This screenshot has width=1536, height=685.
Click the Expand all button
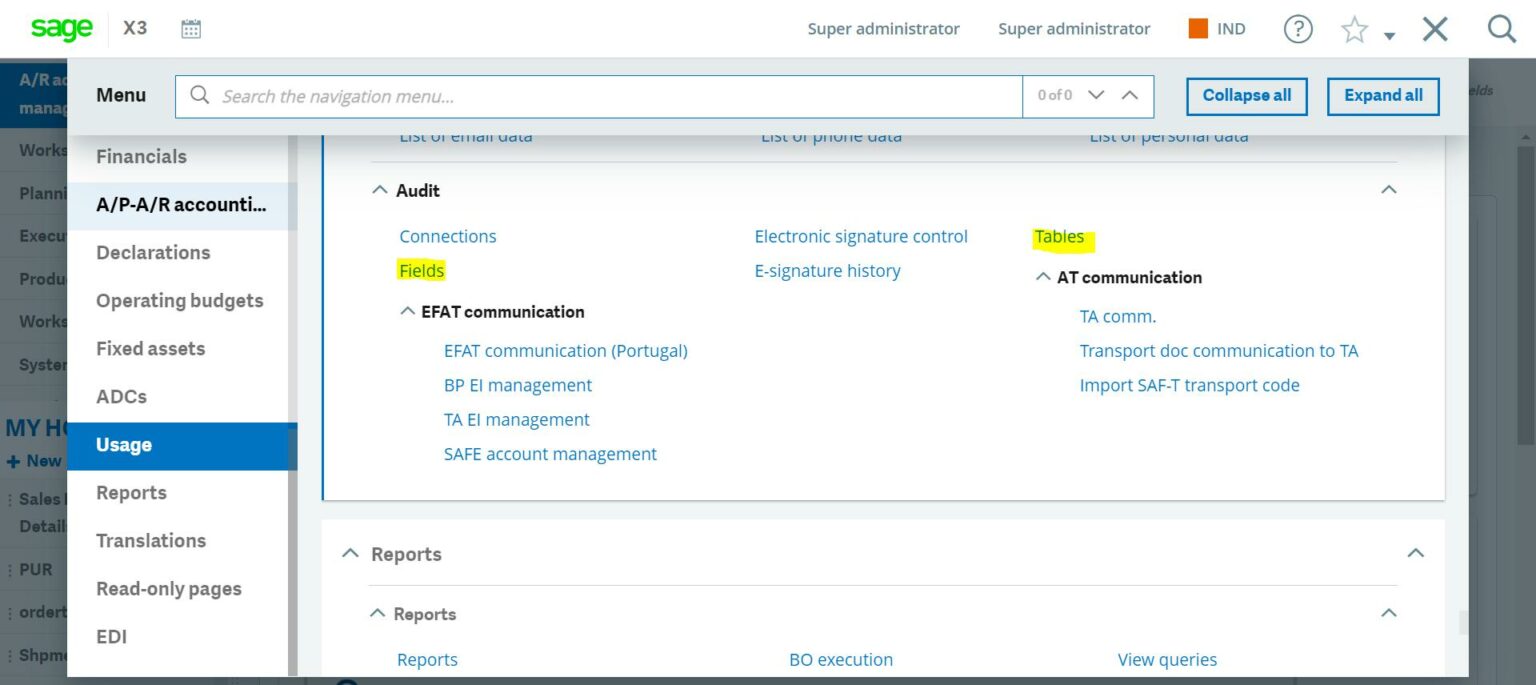click(1383, 95)
